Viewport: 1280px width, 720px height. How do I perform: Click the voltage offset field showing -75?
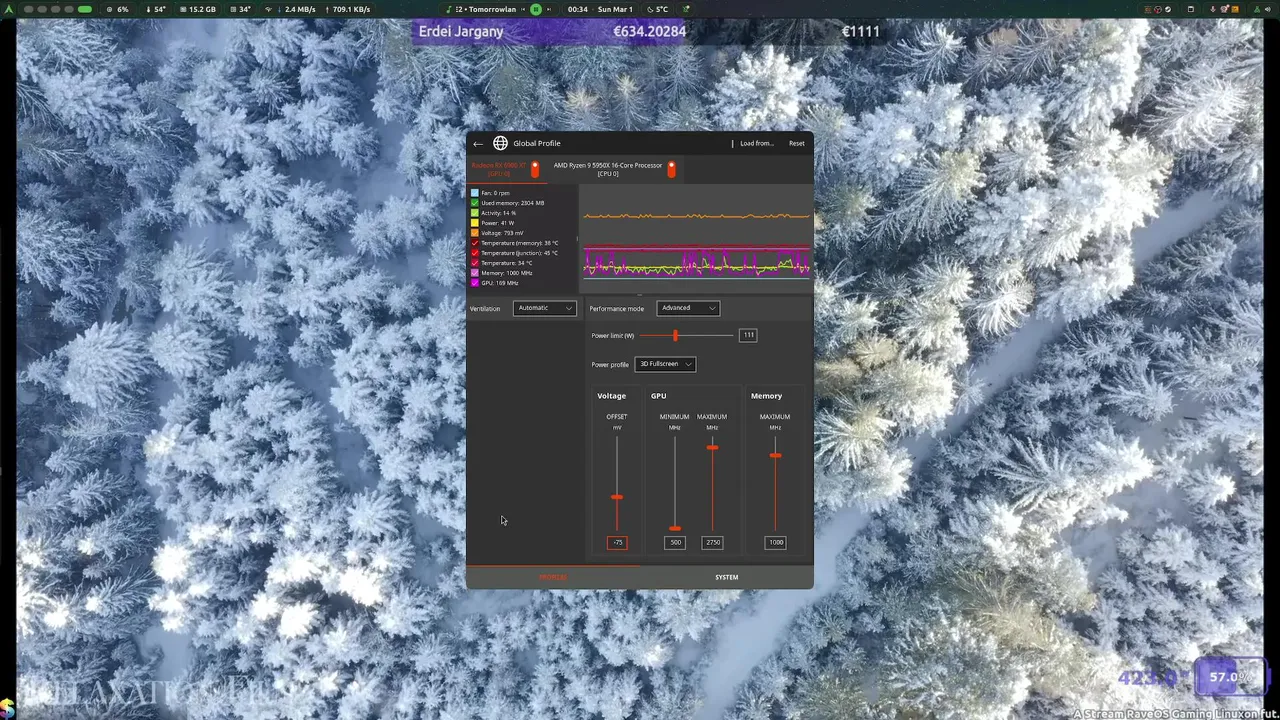click(617, 542)
